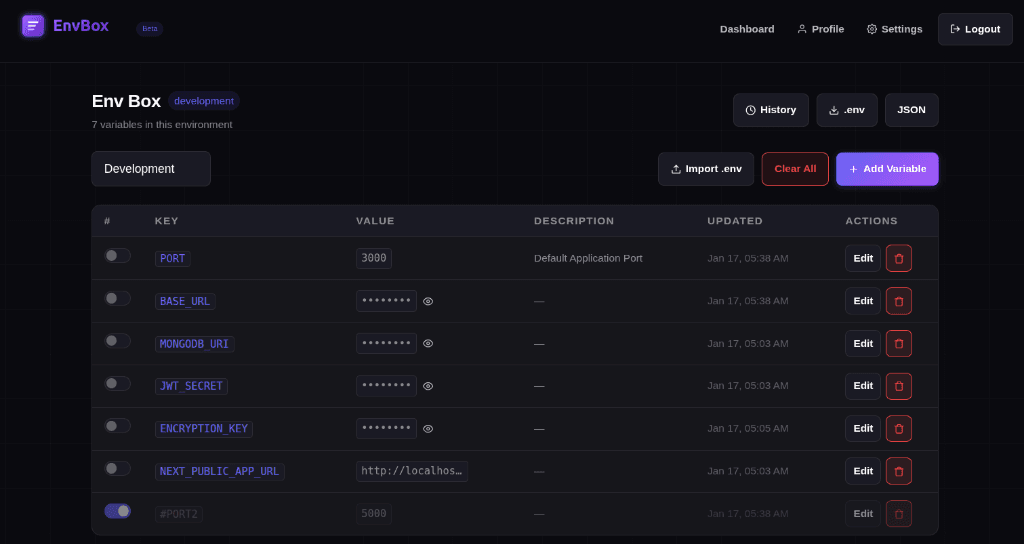Screen dimensions: 1024x544
Task: Toggle the switch for the ENCRYPTION_KEY row
Action: click(118, 426)
